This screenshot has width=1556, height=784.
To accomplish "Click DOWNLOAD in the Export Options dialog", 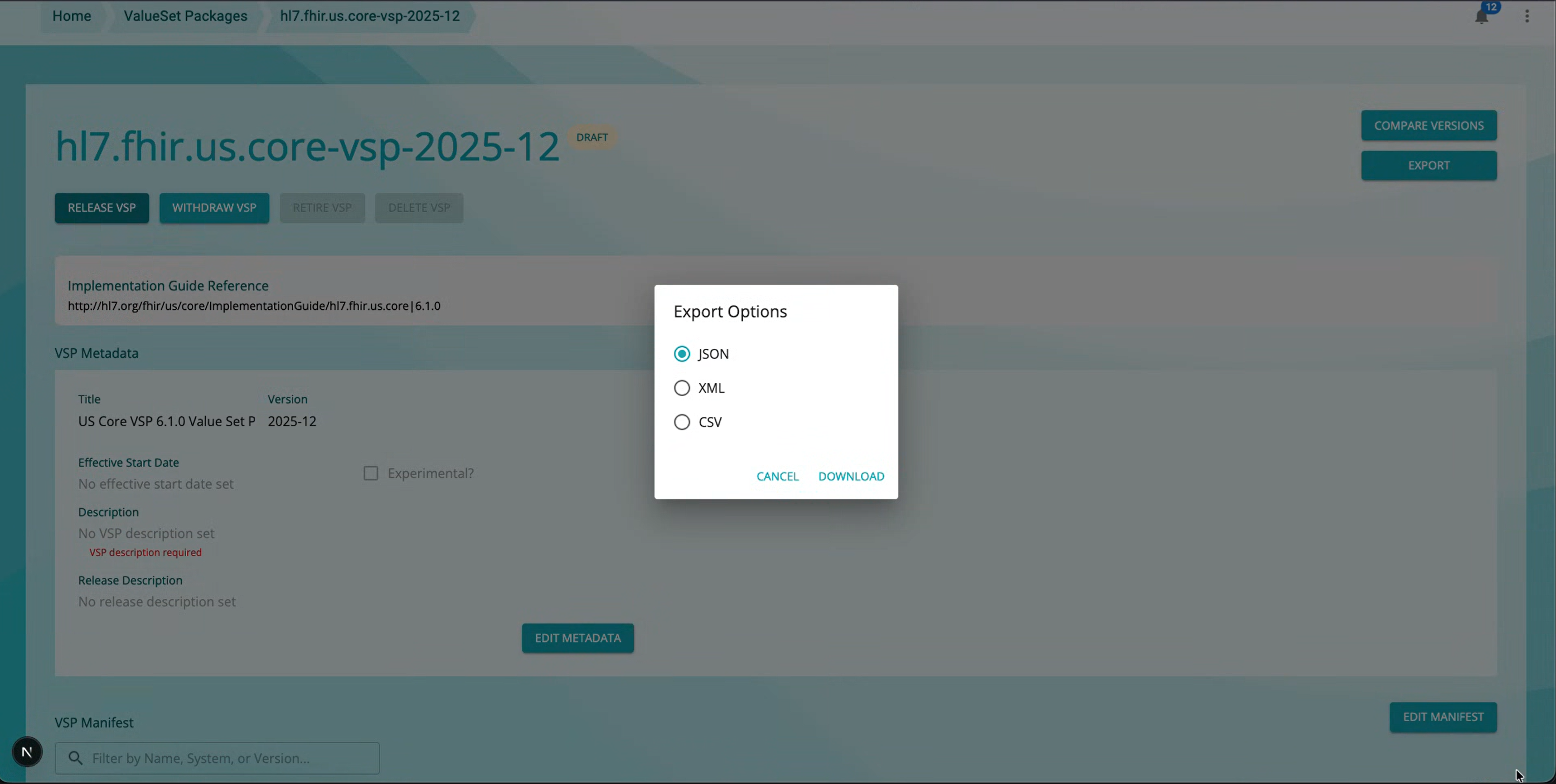I will (851, 476).
